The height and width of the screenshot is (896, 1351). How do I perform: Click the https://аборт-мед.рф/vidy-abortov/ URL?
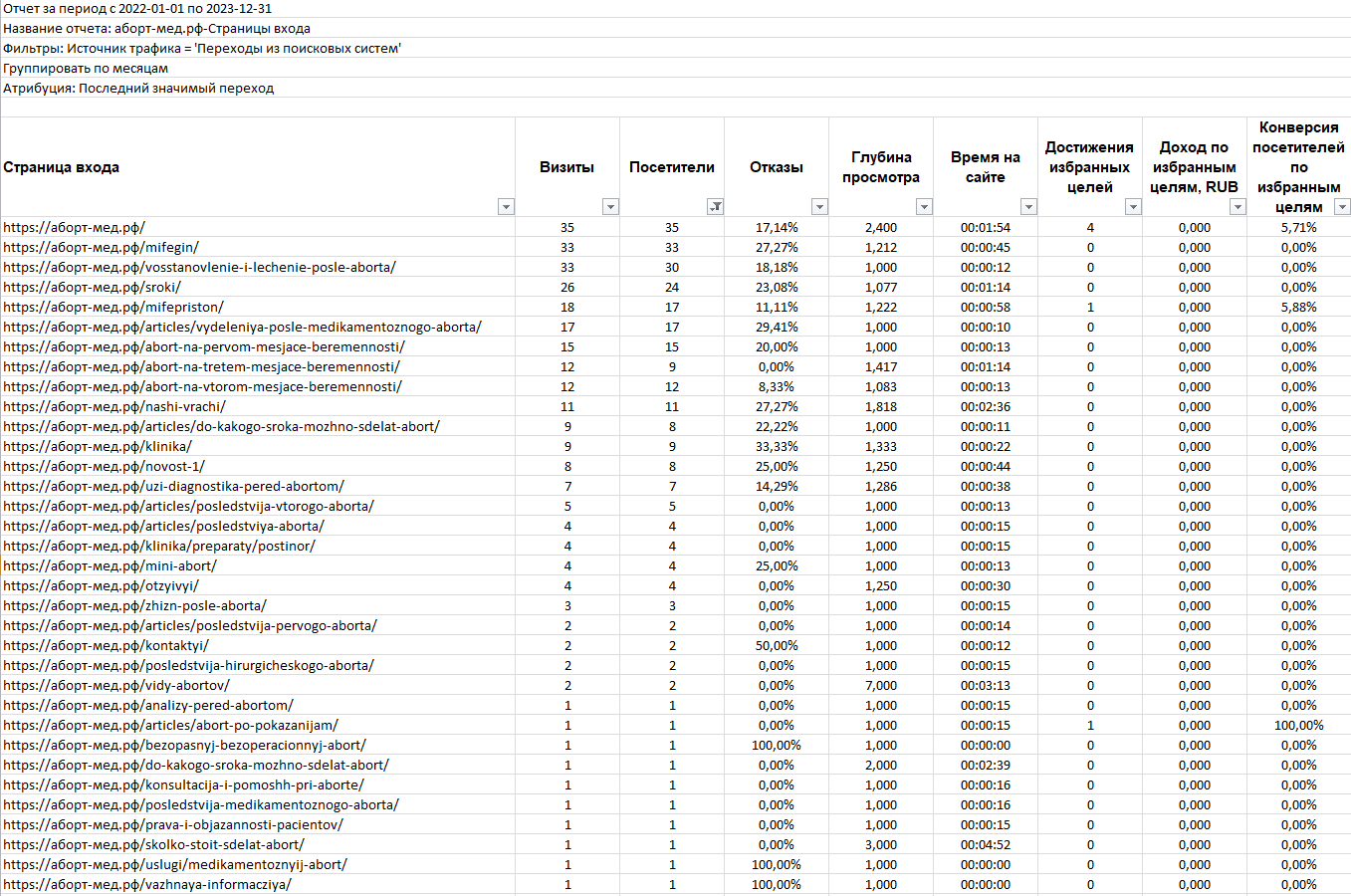[x=116, y=686]
